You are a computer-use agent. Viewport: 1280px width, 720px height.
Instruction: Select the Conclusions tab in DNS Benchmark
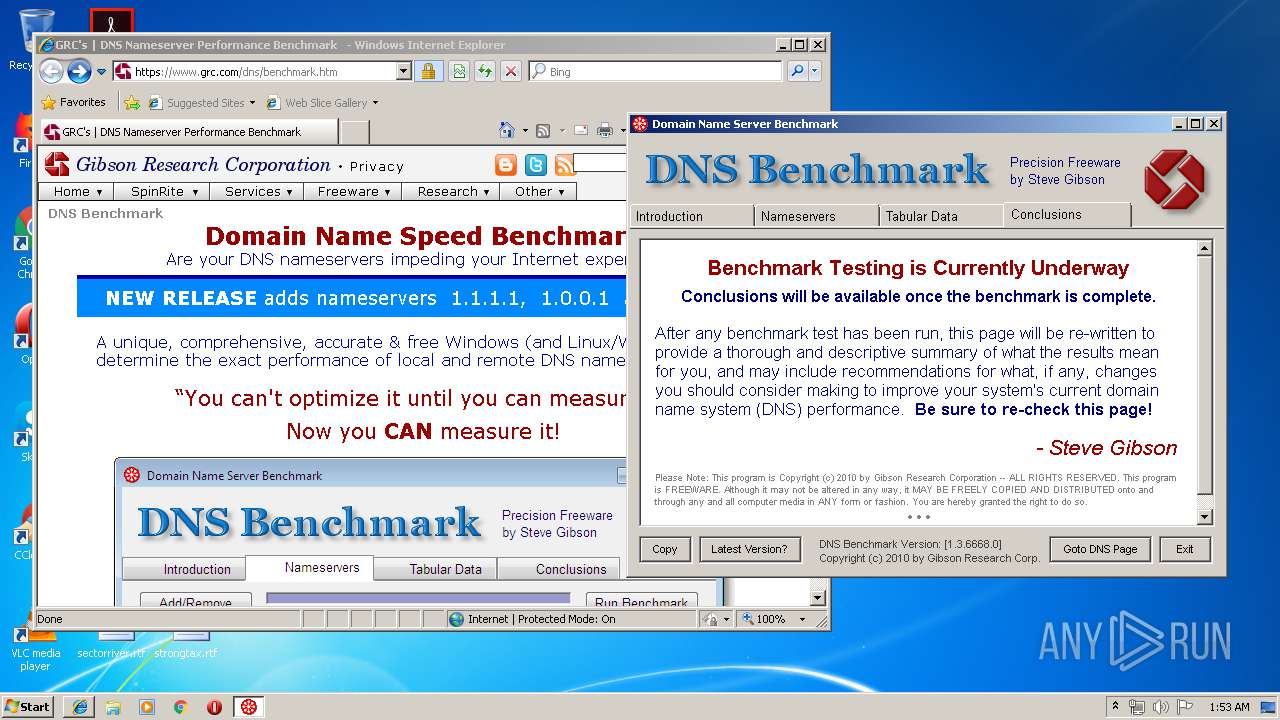(1067, 215)
